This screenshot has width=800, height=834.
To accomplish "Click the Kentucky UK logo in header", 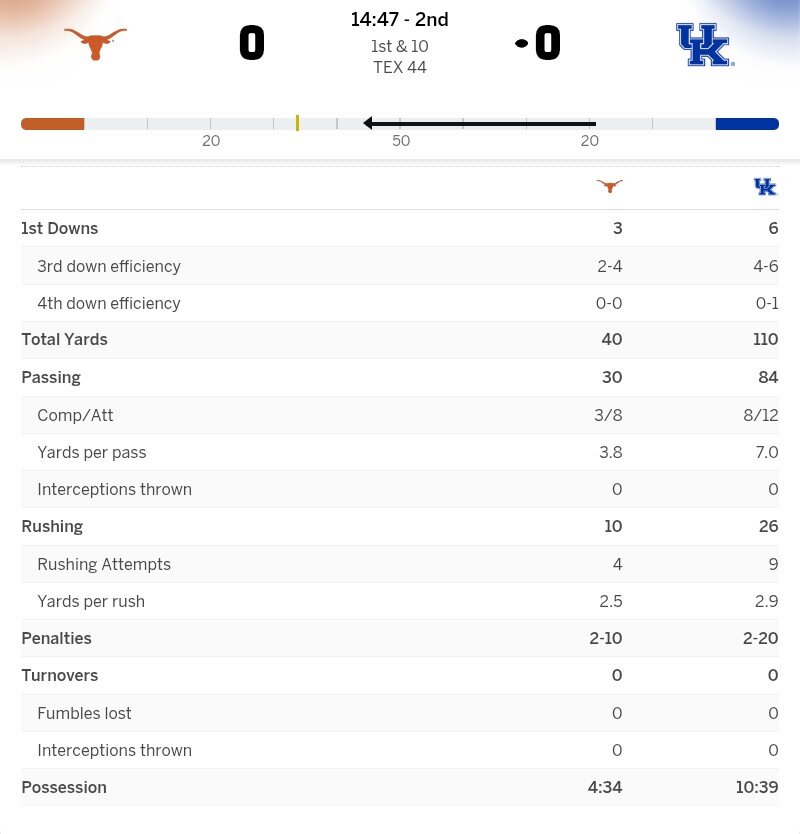I will tap(705, 45).
